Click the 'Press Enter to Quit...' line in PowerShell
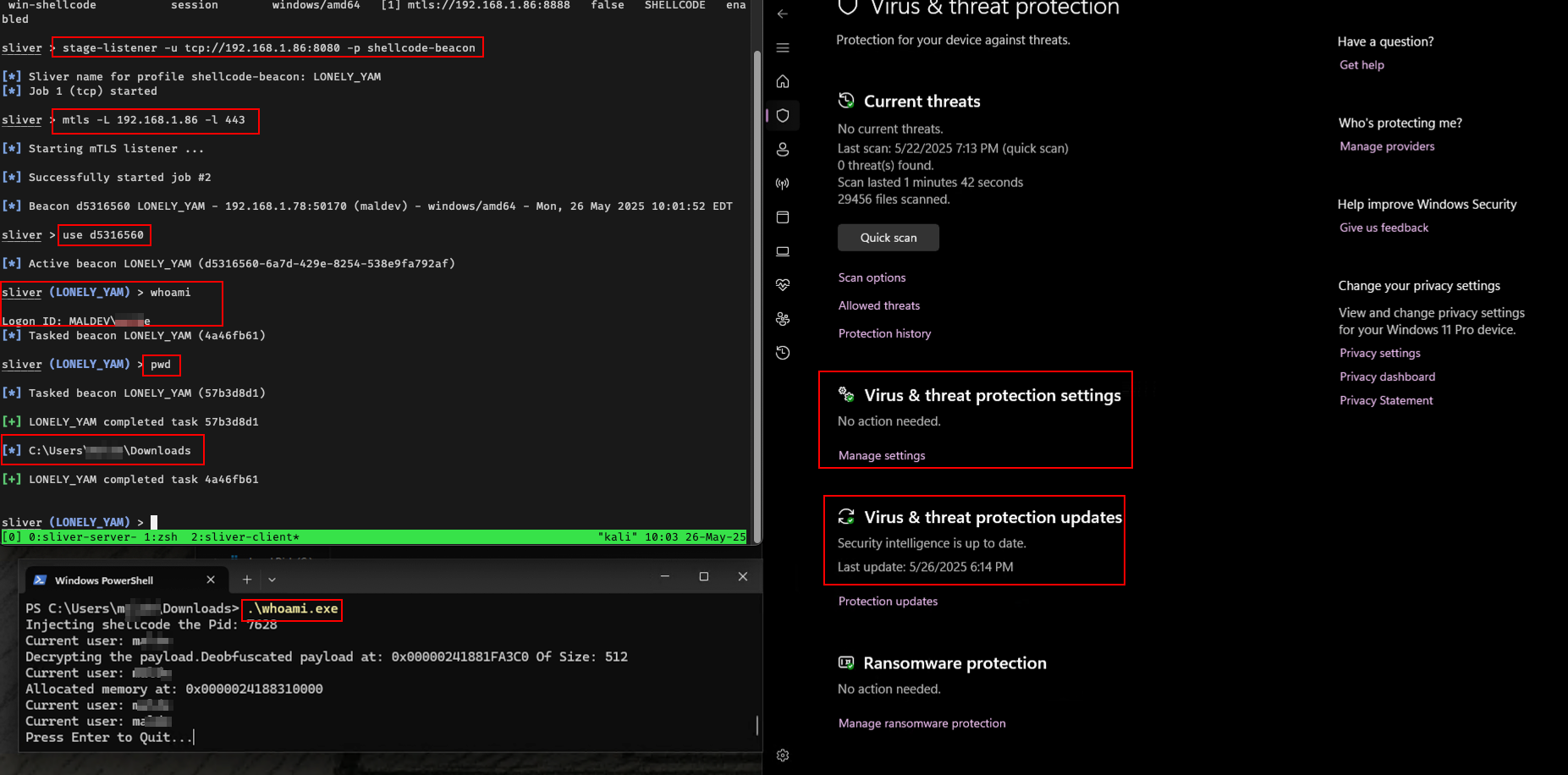The height and width of the screenshot is (775, 1568). (108, 737)
